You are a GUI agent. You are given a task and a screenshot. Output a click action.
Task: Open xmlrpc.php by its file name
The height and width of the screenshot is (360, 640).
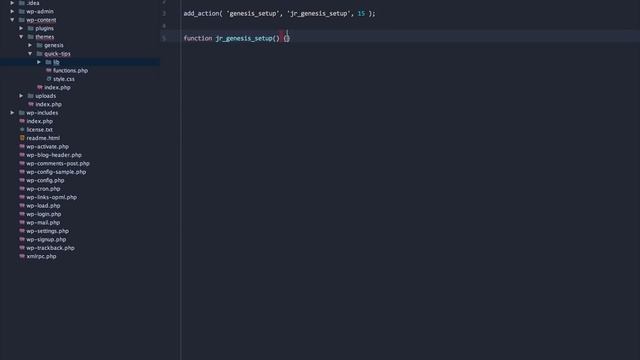41,256
